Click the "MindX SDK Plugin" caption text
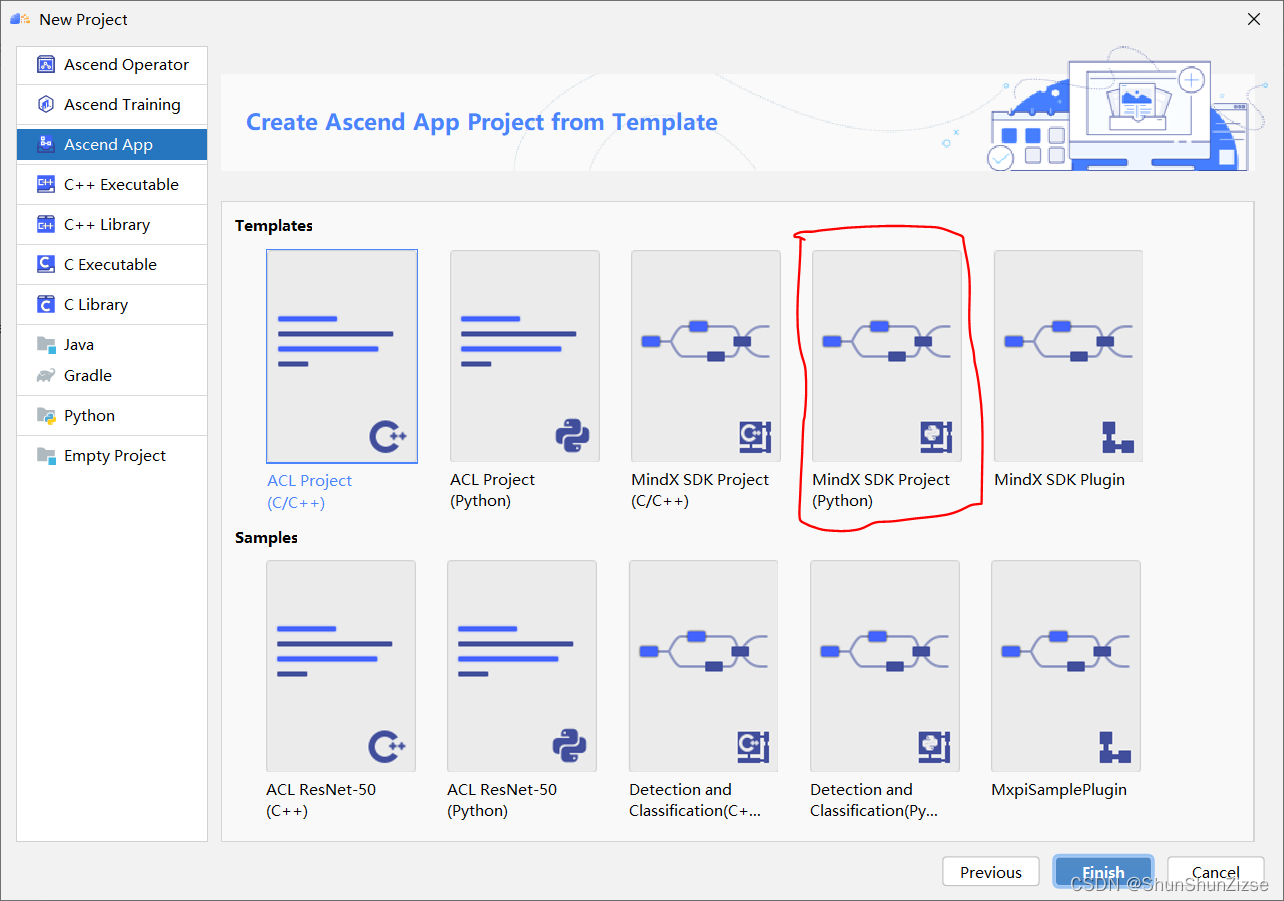 (1059, 480)
